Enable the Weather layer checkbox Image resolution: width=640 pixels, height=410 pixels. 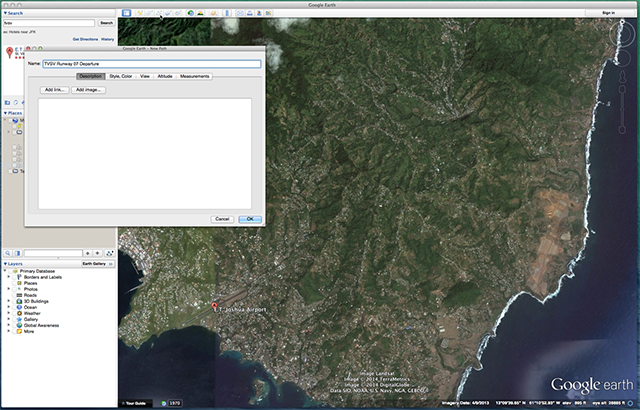pos(13,313)
